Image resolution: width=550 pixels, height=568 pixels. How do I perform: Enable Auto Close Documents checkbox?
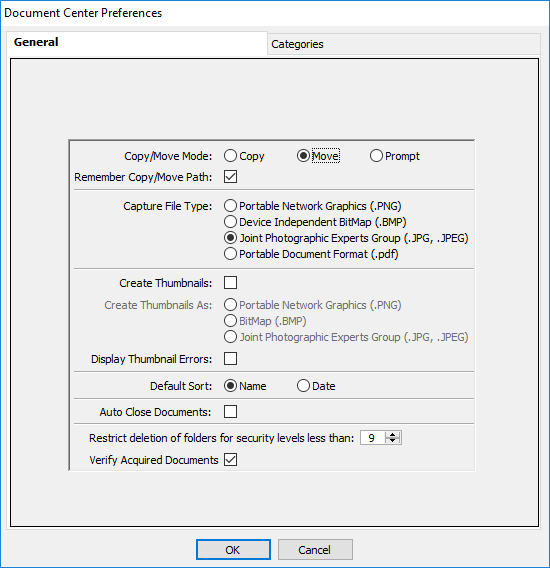pyautogui.click(x=230, y=412)
